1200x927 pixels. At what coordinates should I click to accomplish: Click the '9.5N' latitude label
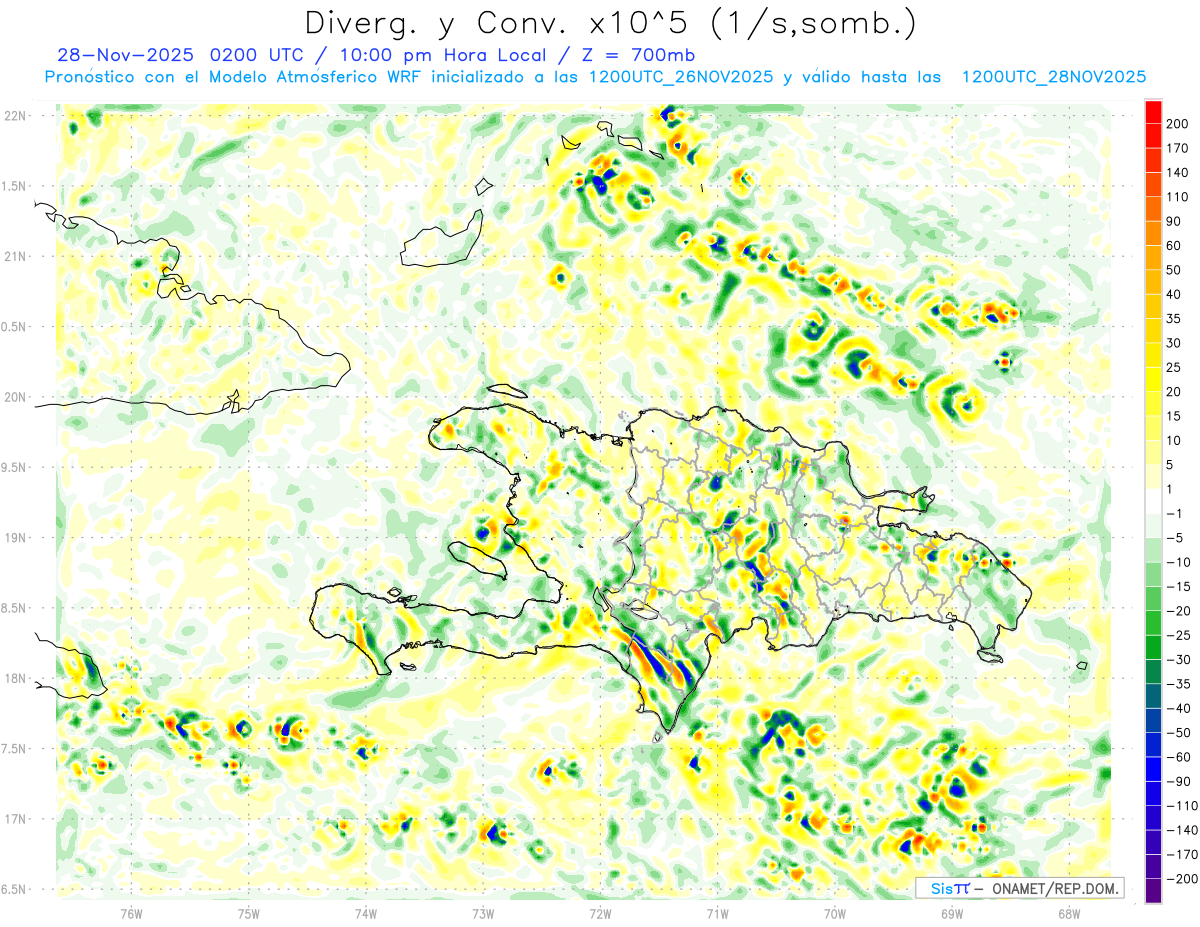click(15, 468)
